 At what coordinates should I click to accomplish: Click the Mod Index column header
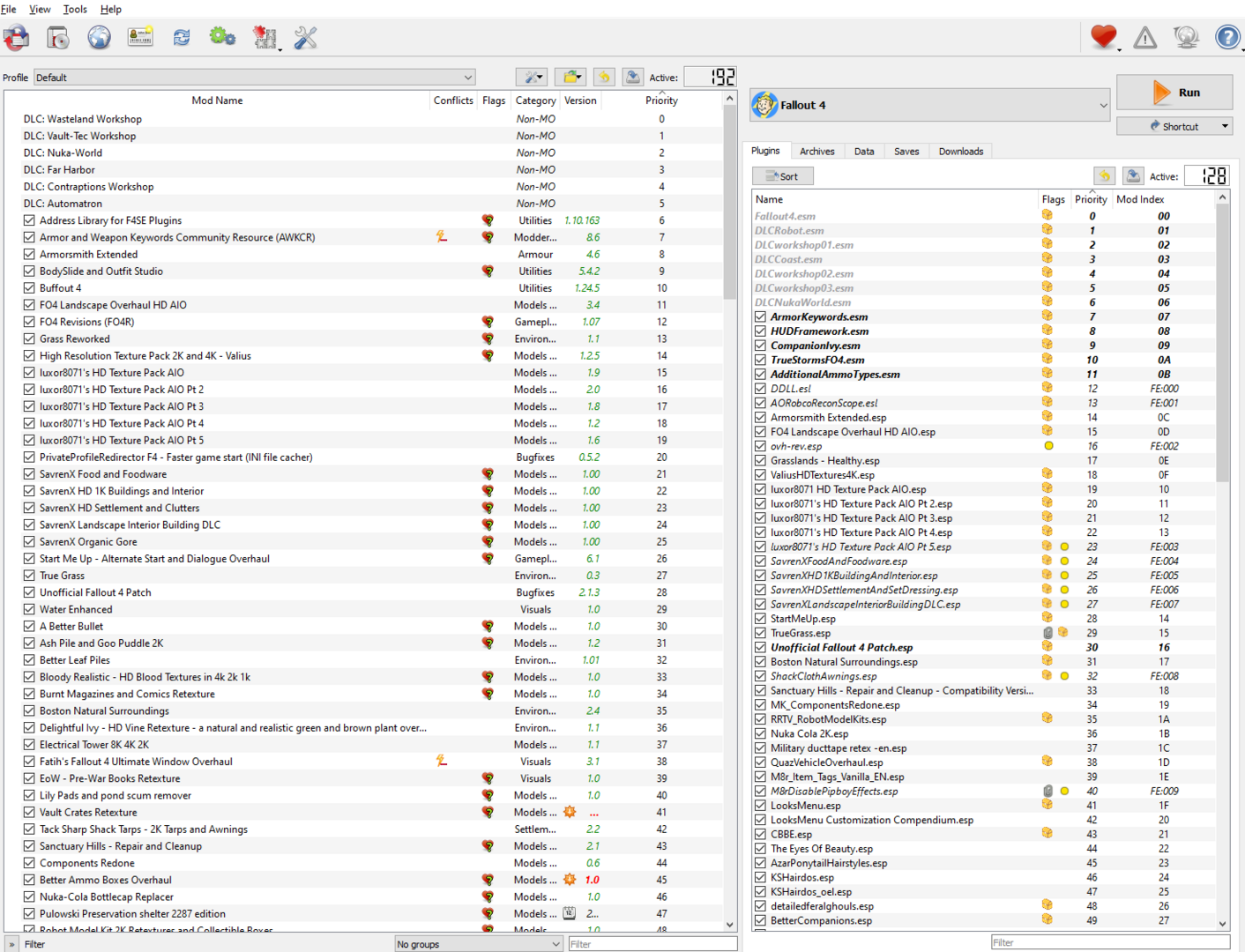tap(1140, 199)
